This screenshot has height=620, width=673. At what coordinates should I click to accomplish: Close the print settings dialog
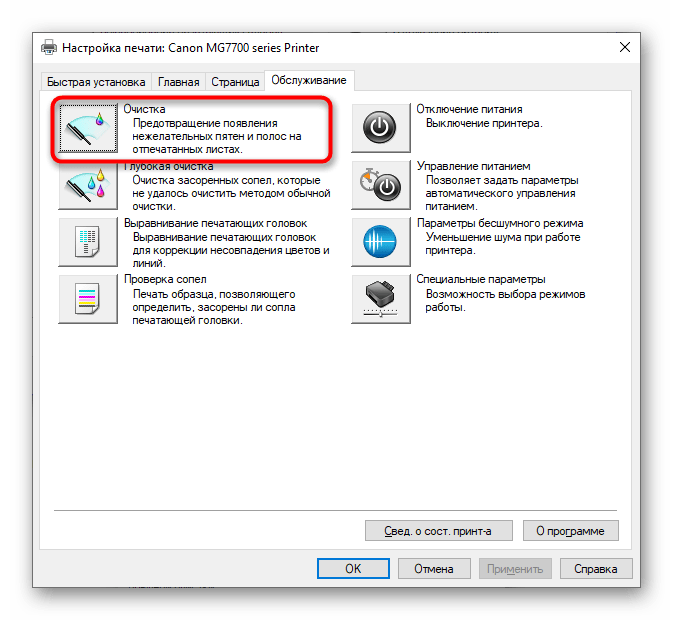click(625, 47)
